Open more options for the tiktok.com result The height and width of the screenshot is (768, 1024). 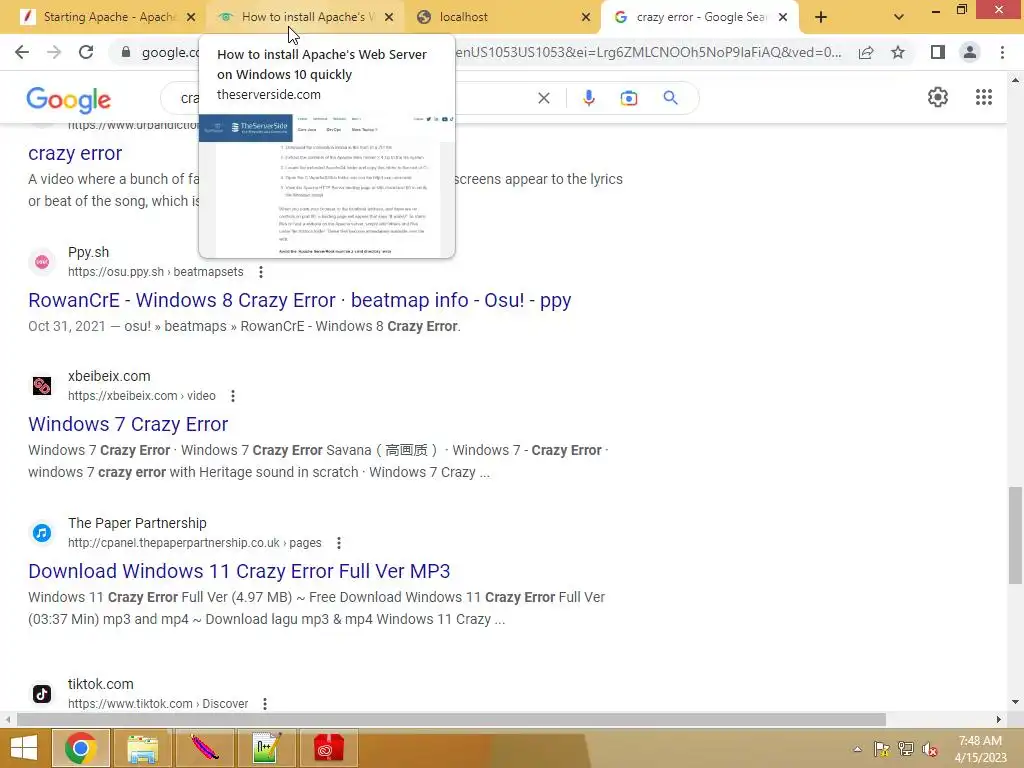click(x=264, y=704)
